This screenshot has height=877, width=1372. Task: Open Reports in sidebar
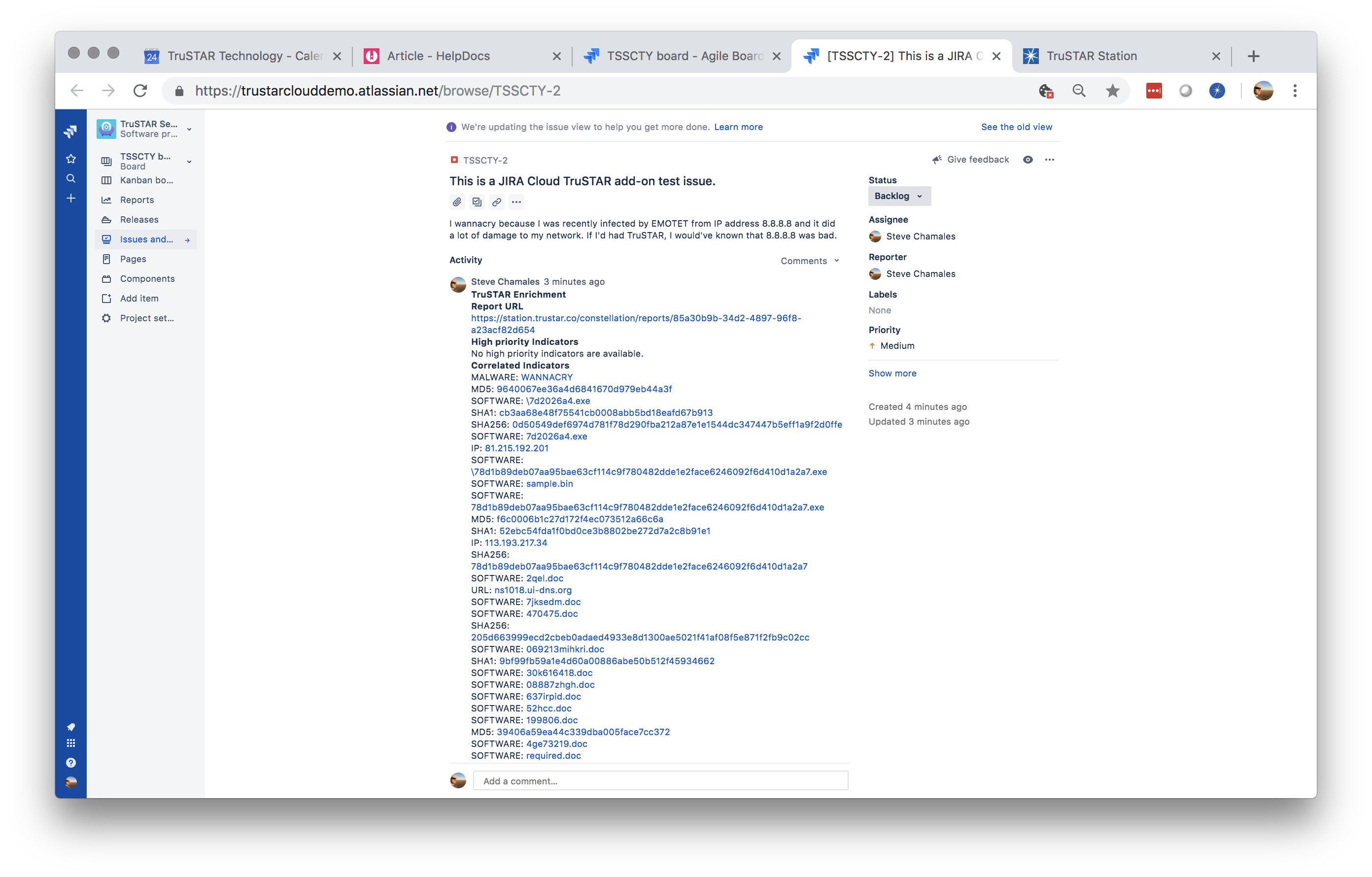click(x=146, y=200)
